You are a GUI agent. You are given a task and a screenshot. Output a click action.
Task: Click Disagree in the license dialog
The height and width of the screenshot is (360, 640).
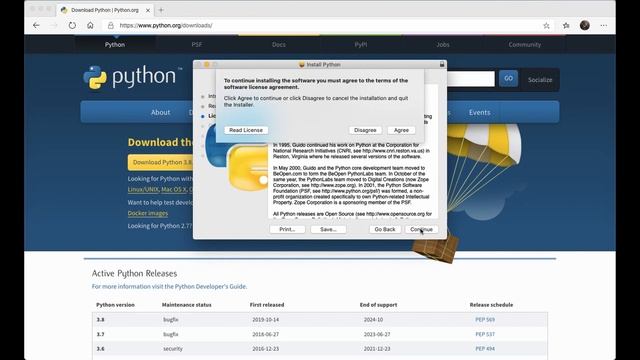[365, 130]
